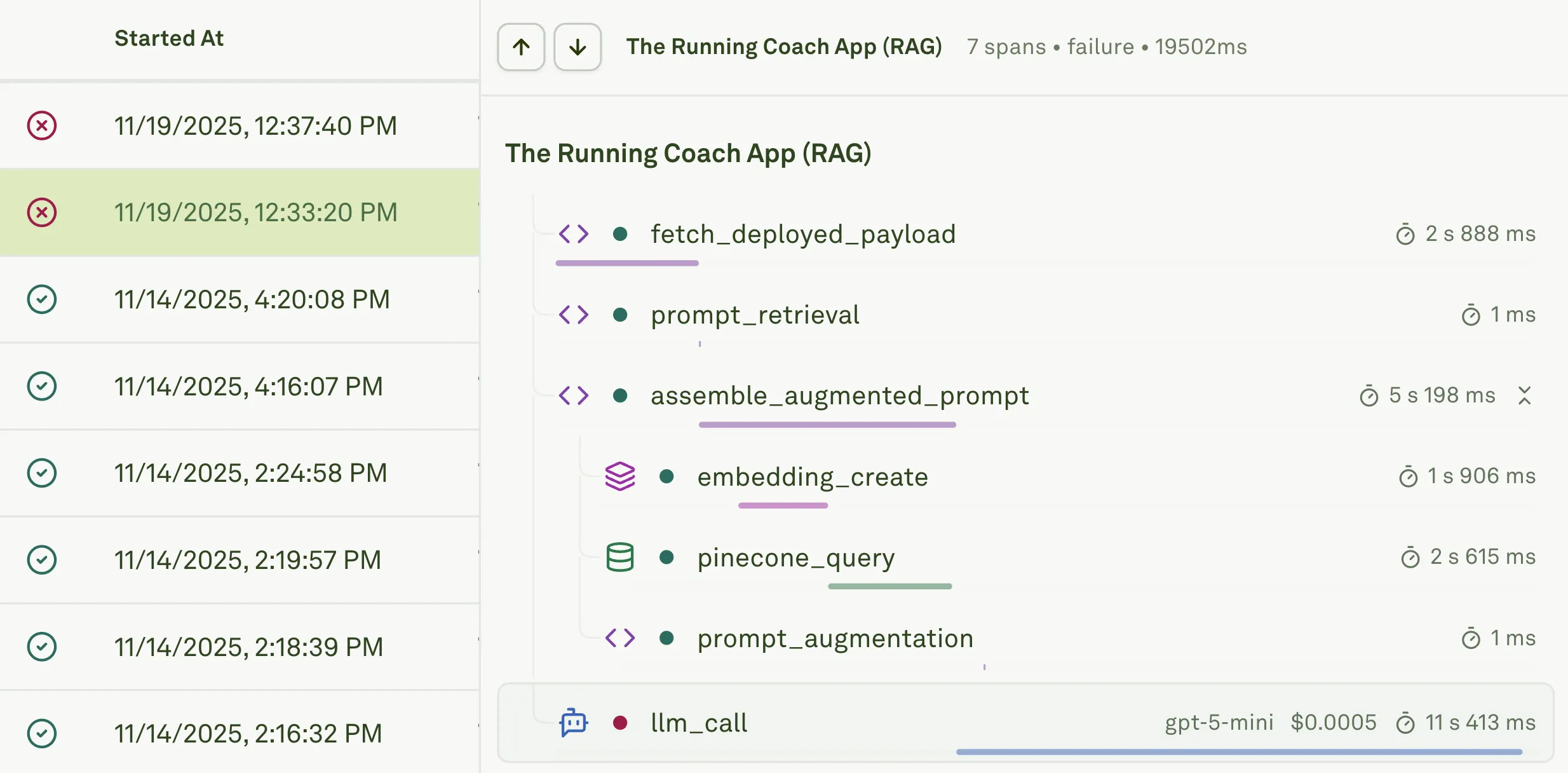
Task: Open the embedding_create span details
Action: point(812,477)
